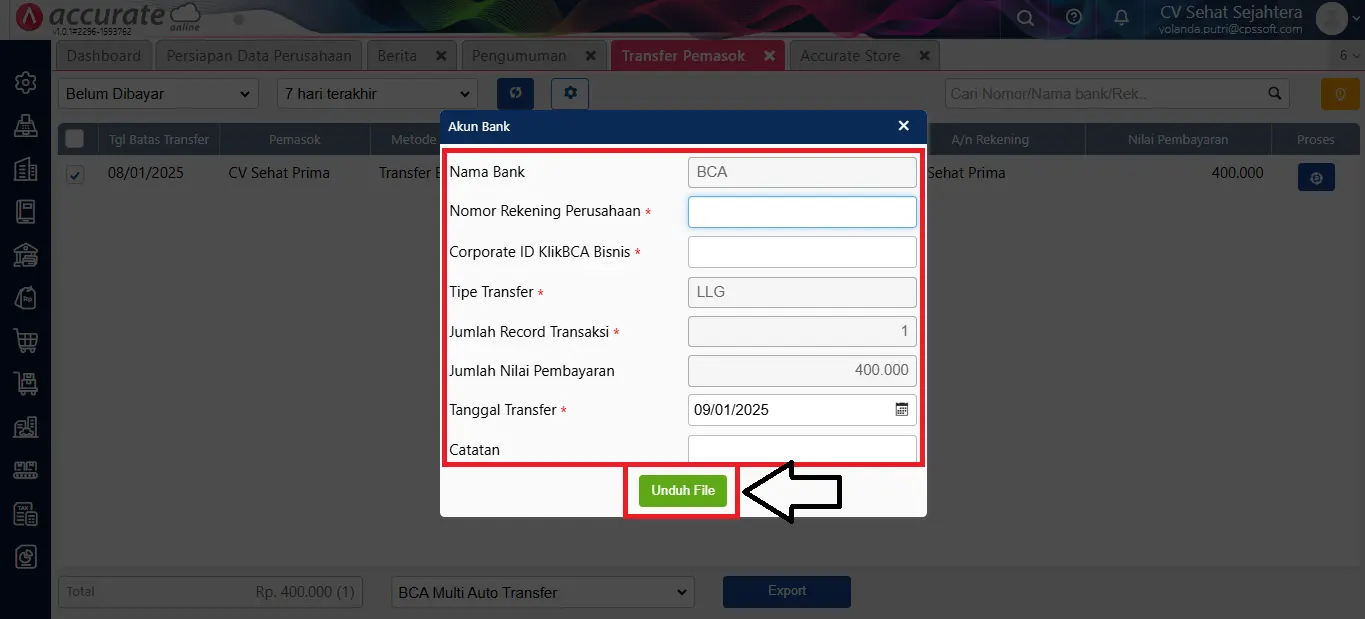Open the Rp money bag module in sidebar
Image resolution: width=1365 pixels, height=619 pixels.
coord(25,298)
